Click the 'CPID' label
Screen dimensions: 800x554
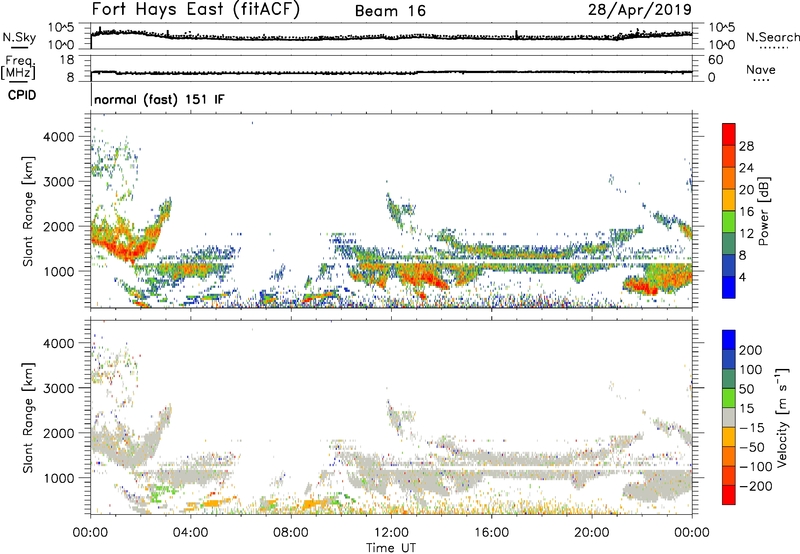coord(22,95)
